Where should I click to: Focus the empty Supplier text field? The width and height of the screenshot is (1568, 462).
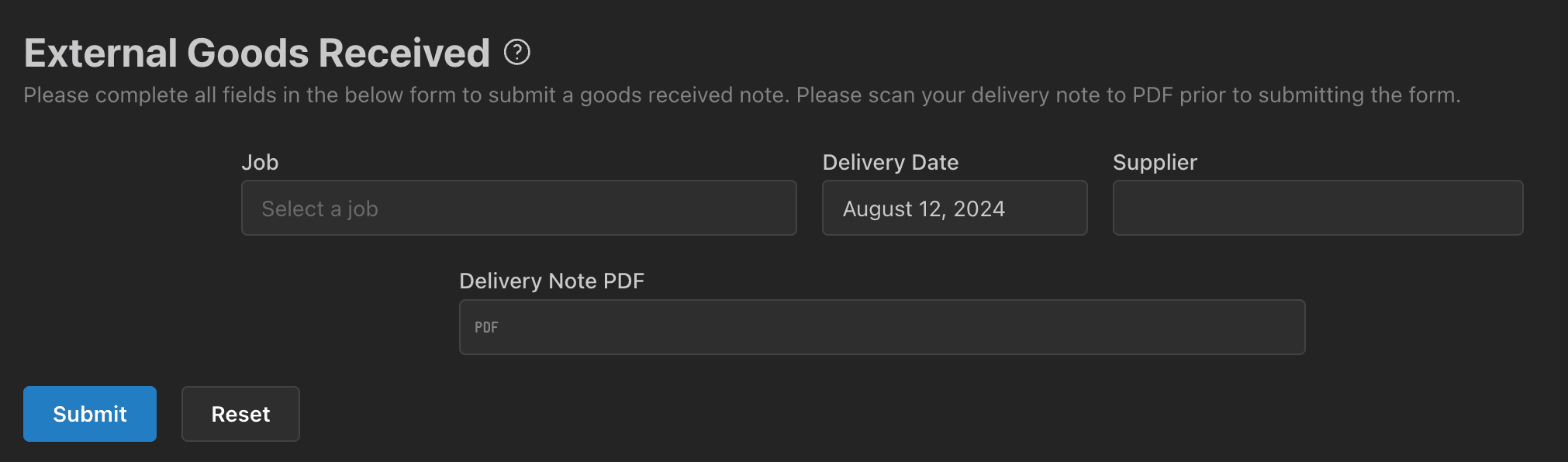click(x=1317, y=208)
